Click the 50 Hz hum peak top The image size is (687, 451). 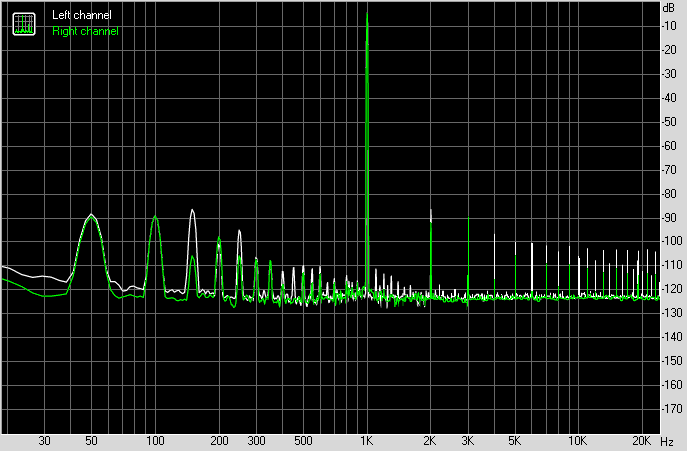point(91,214)
